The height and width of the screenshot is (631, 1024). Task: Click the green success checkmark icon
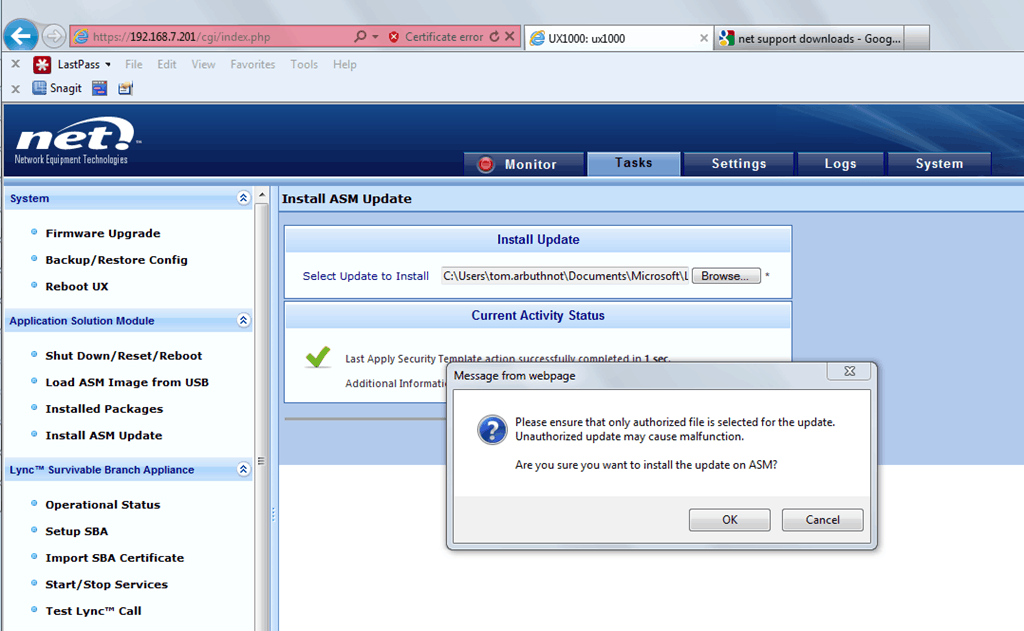click(317, 356)
